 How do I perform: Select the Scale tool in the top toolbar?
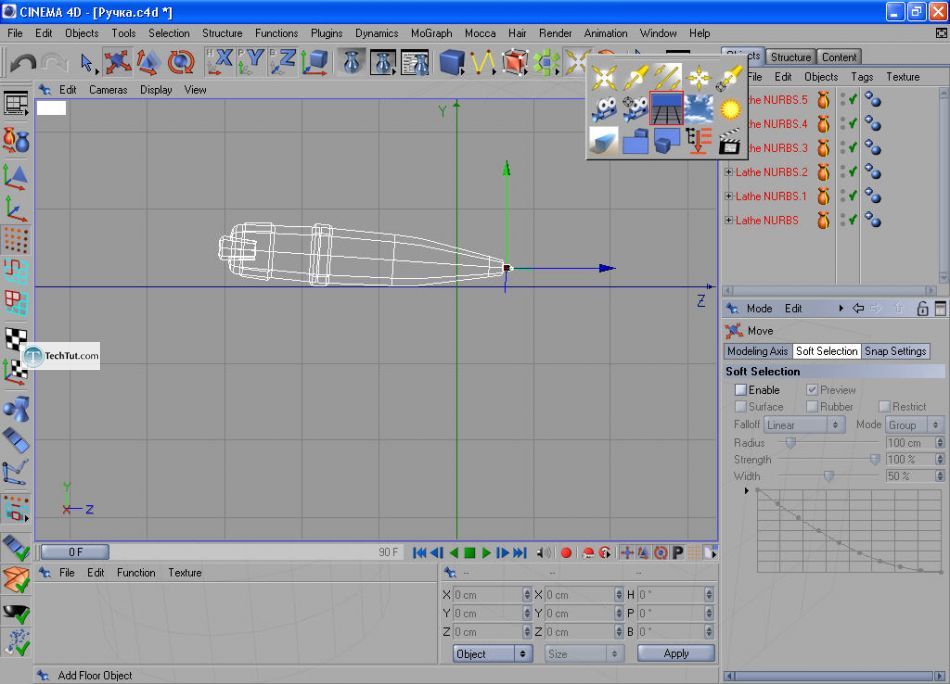148,62
